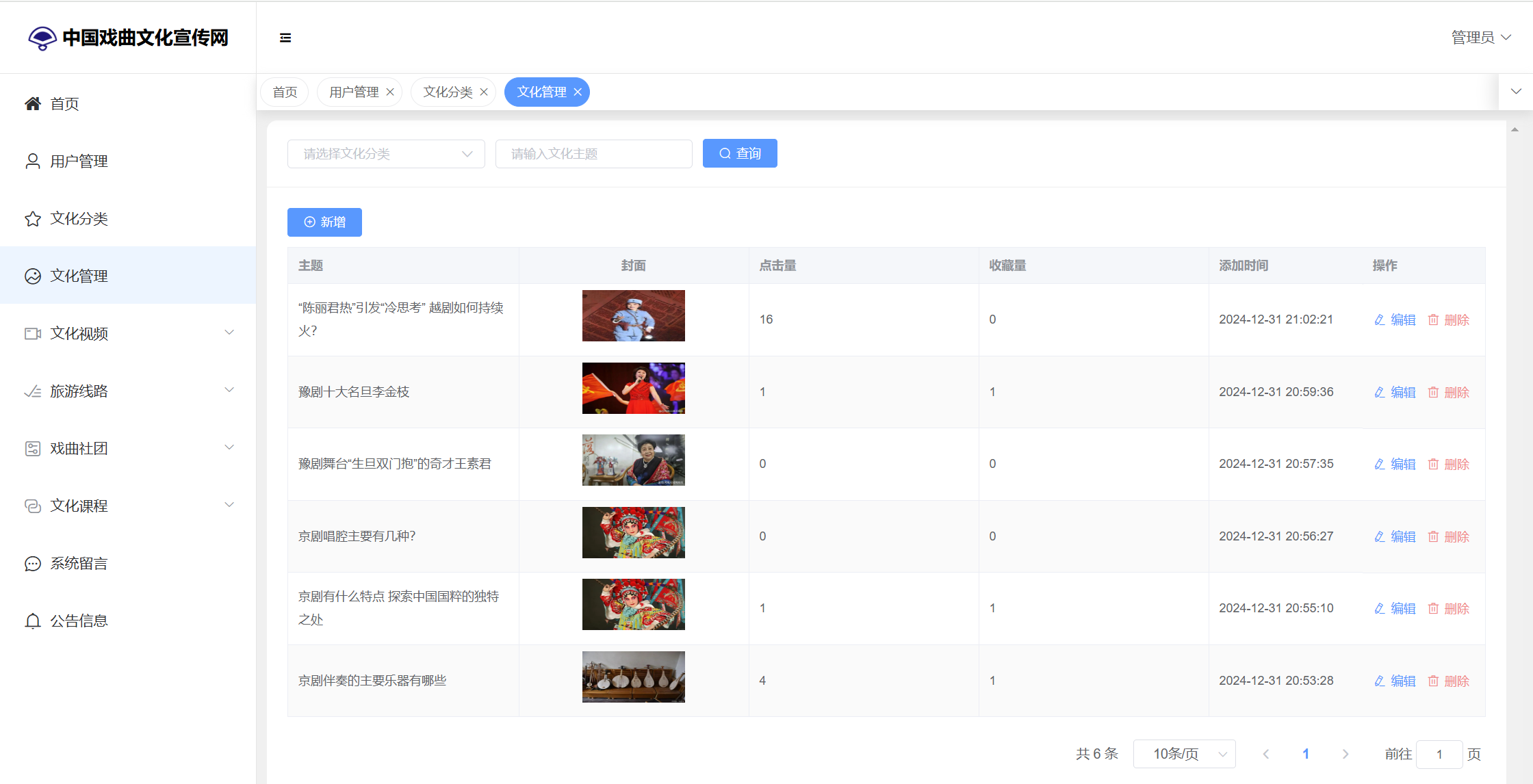Click the sidebar collapse hamburger icon
Viewport: 1533px width, 784px height.
click(x=285, y=38)
